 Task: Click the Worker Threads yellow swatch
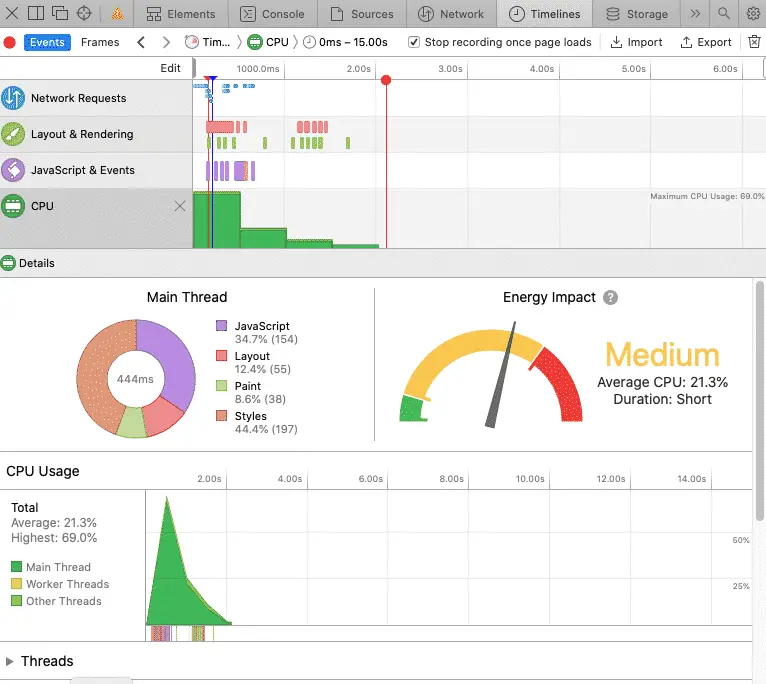pyautogui.click(x=17, y=584)
